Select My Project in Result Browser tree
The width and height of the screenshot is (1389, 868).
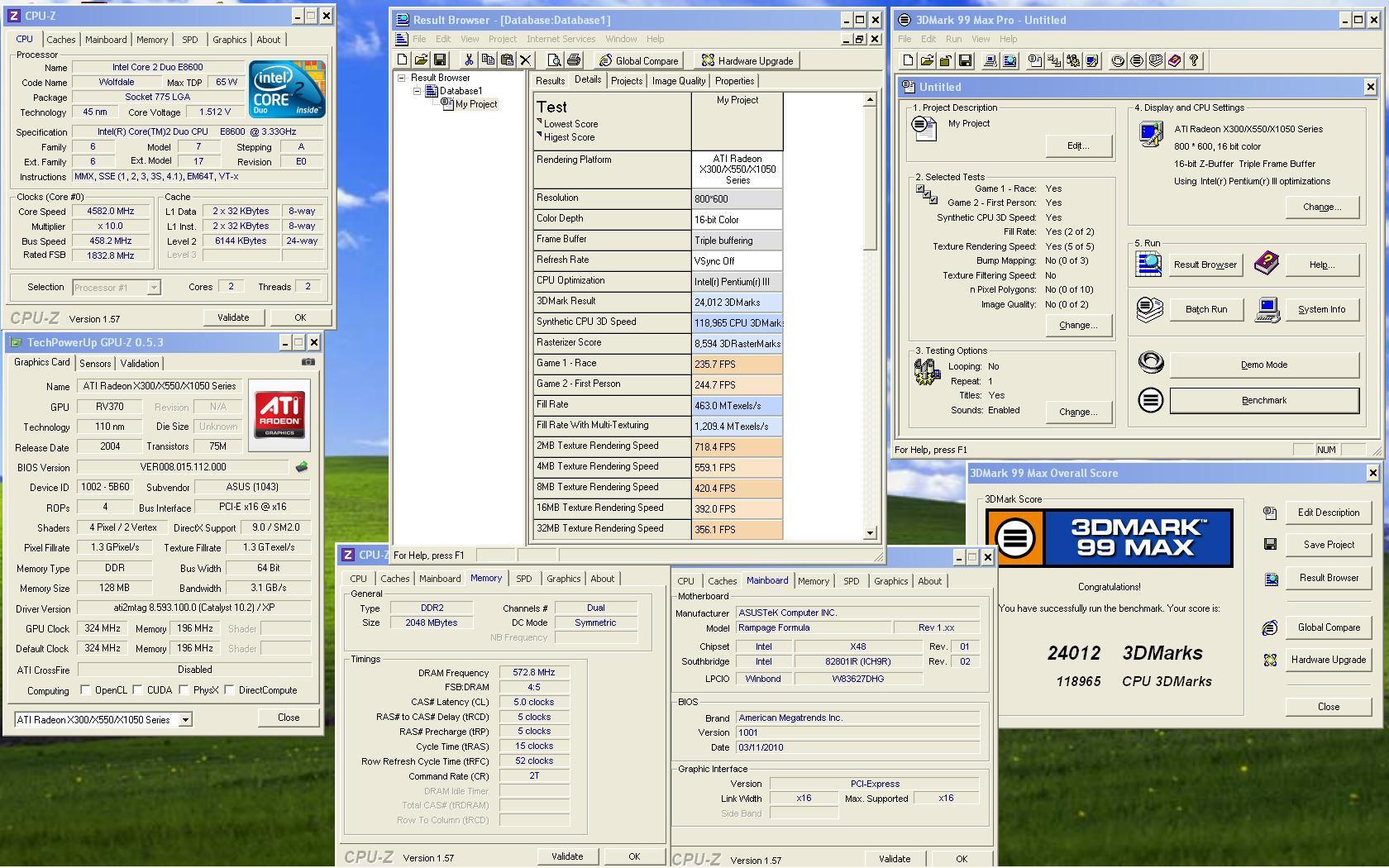476,104
